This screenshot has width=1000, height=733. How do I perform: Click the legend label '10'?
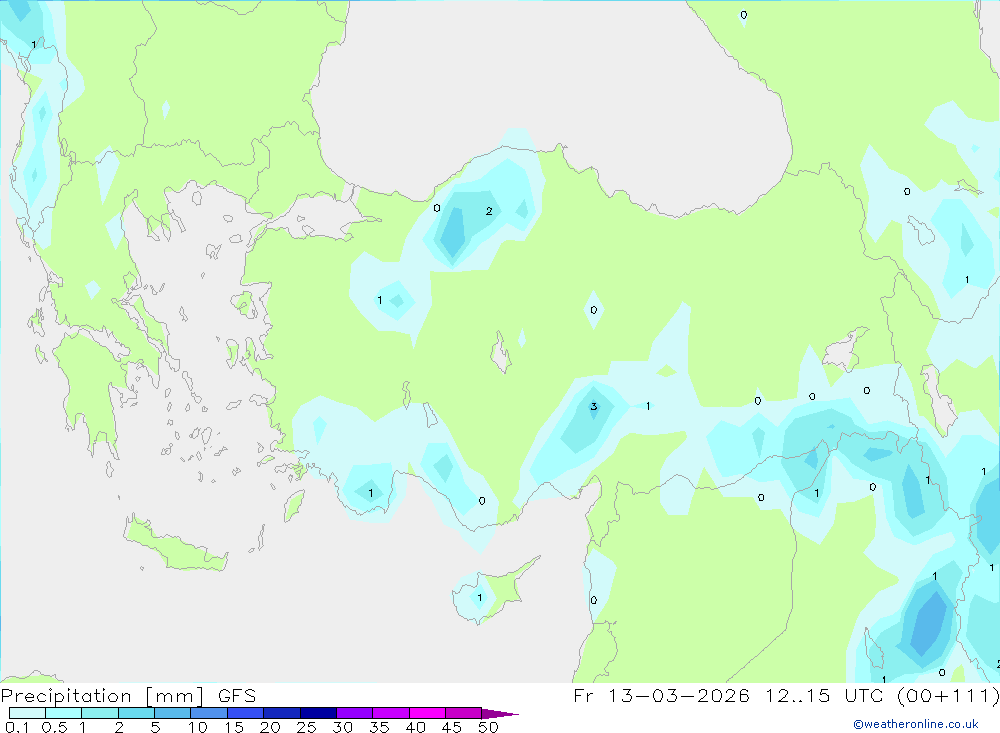coord(198,727)
